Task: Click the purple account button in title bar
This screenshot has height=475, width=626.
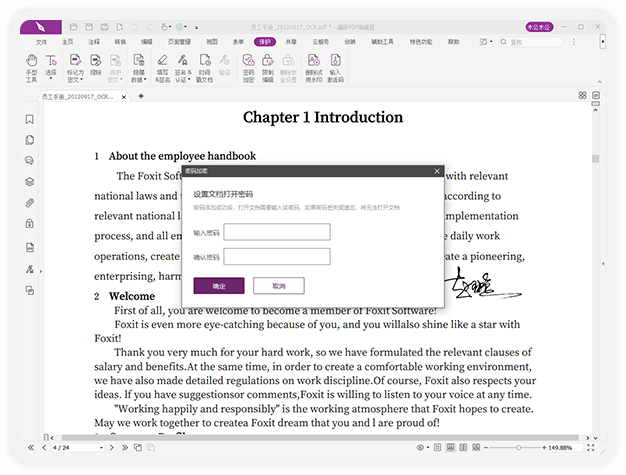Action: [539, 27]
